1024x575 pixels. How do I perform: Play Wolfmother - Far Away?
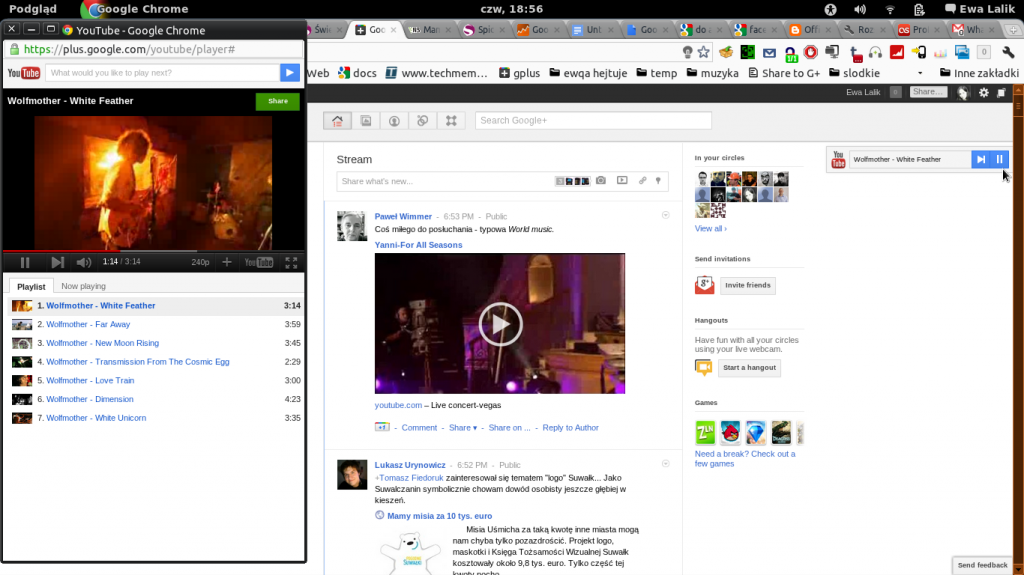coord(88,324)
